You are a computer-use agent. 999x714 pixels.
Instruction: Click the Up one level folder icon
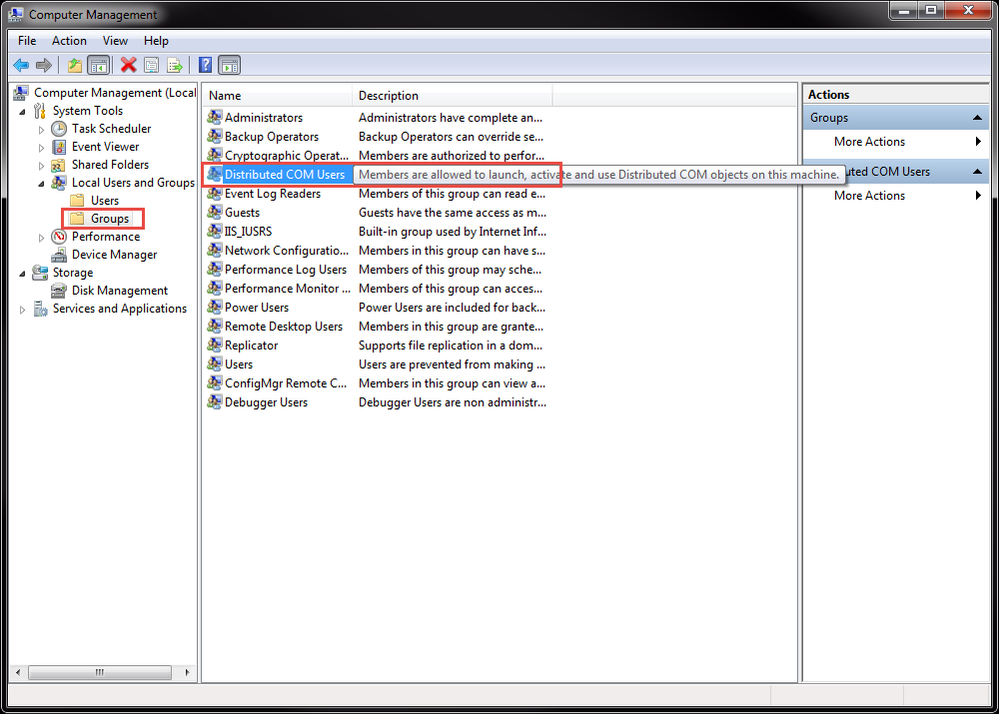pyautogui.click(x=75, y=65)
